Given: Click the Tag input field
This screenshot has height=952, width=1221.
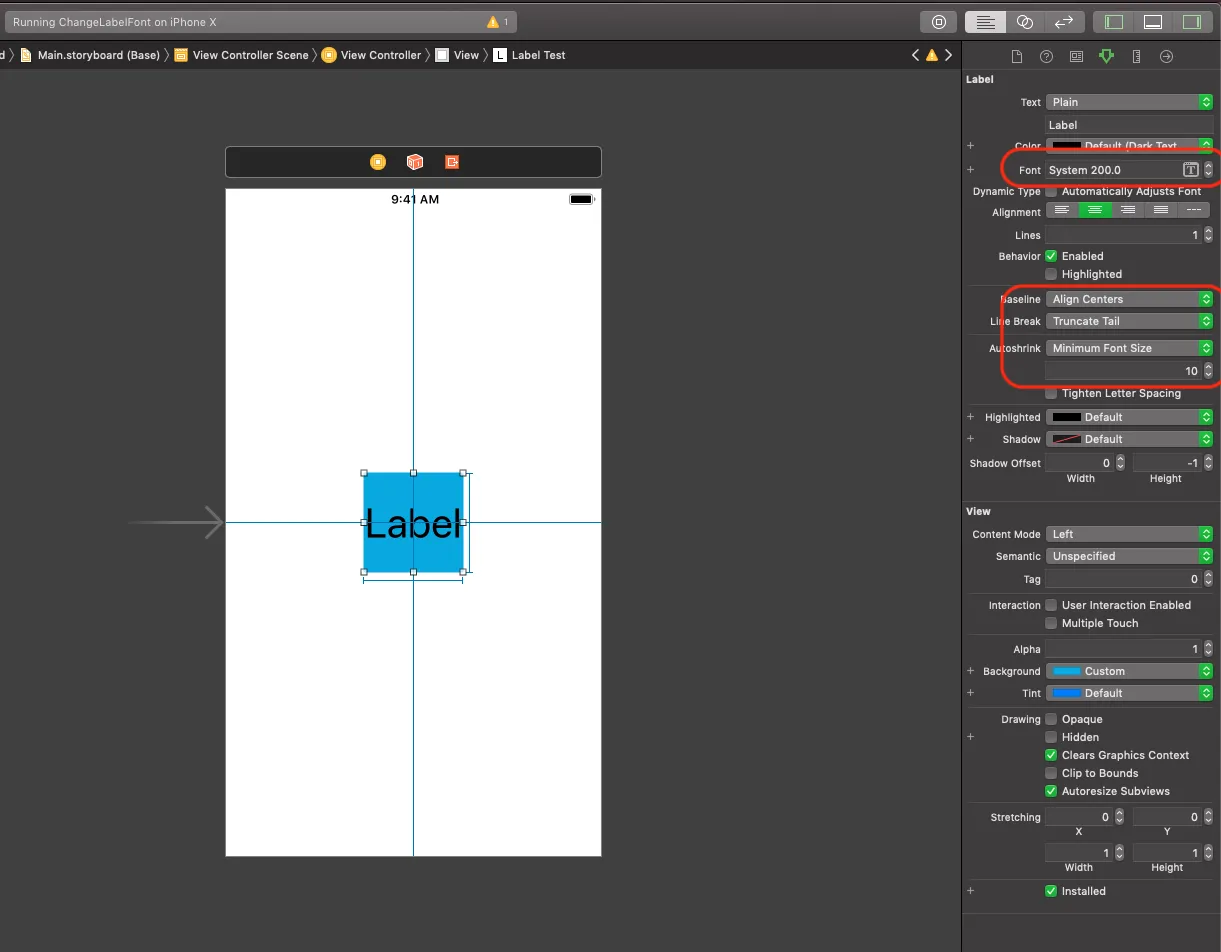Looking at the screenshot, I should coord(1123,579).
